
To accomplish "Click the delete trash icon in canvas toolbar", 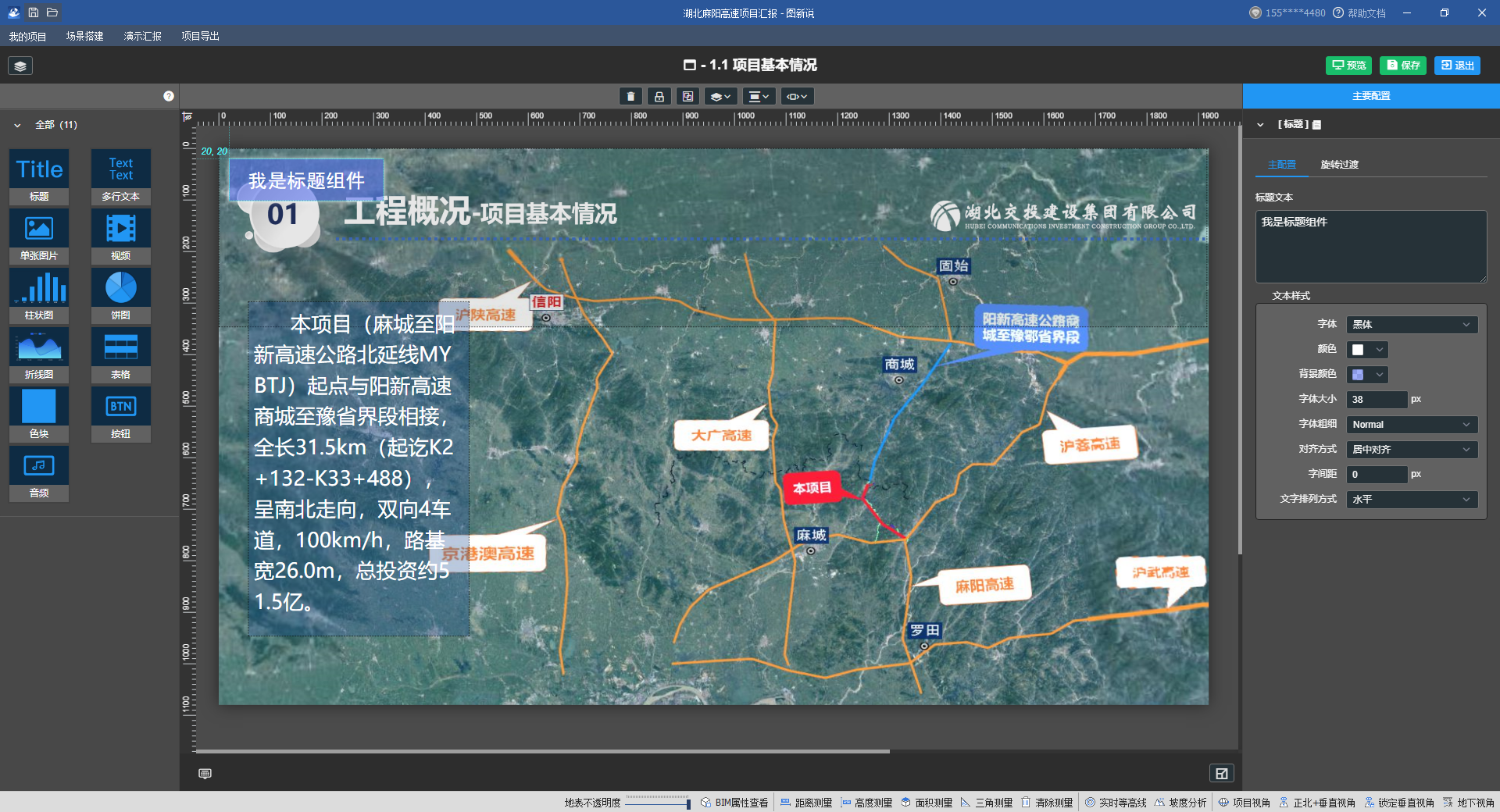I will tap(630, 96).
